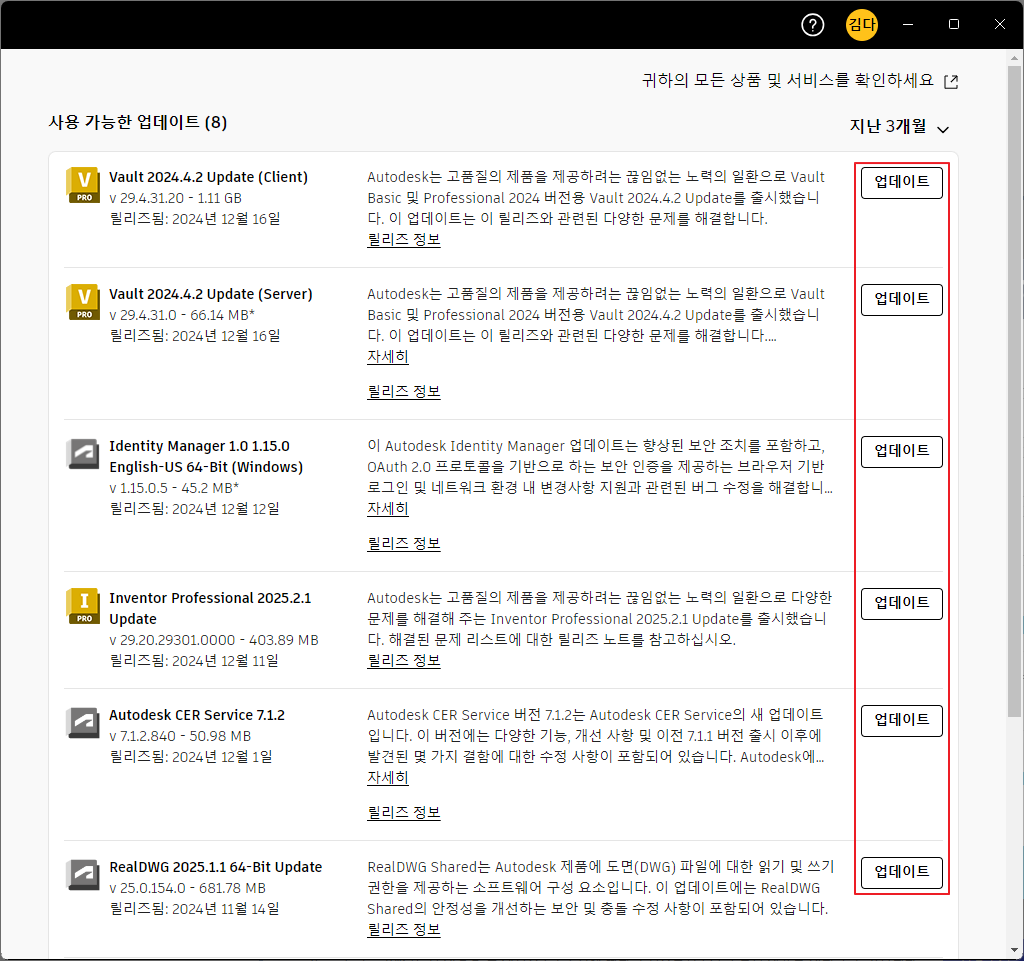Image resolution: width=1024 pixels, height=961 pixels.
Task: Click the RealDWG 2025.1.1 product icon
Action: [x=83, y=875]
